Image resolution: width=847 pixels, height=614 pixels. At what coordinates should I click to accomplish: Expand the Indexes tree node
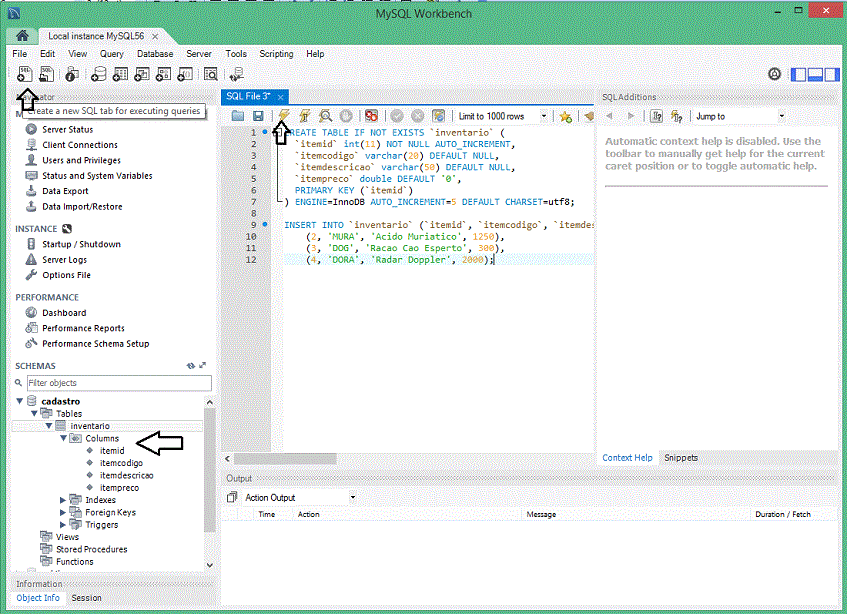tap(63, 500)
